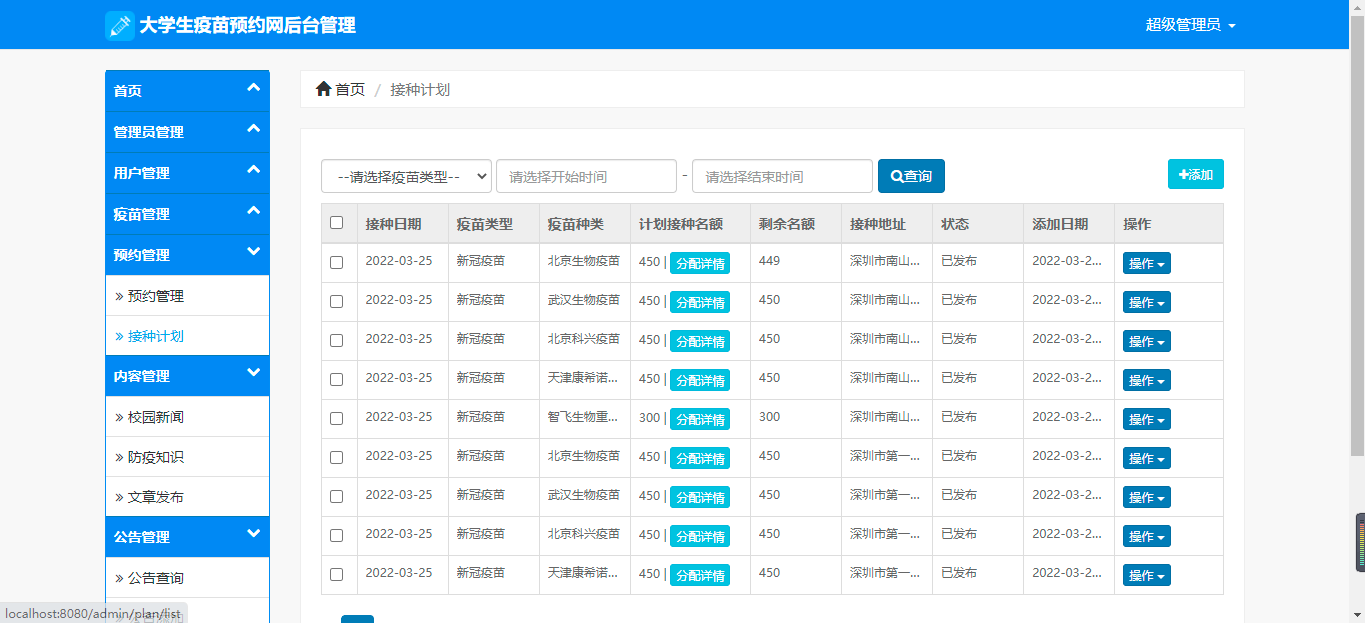
Task: Open the 校园新闻 menu item
Action: 187,417
